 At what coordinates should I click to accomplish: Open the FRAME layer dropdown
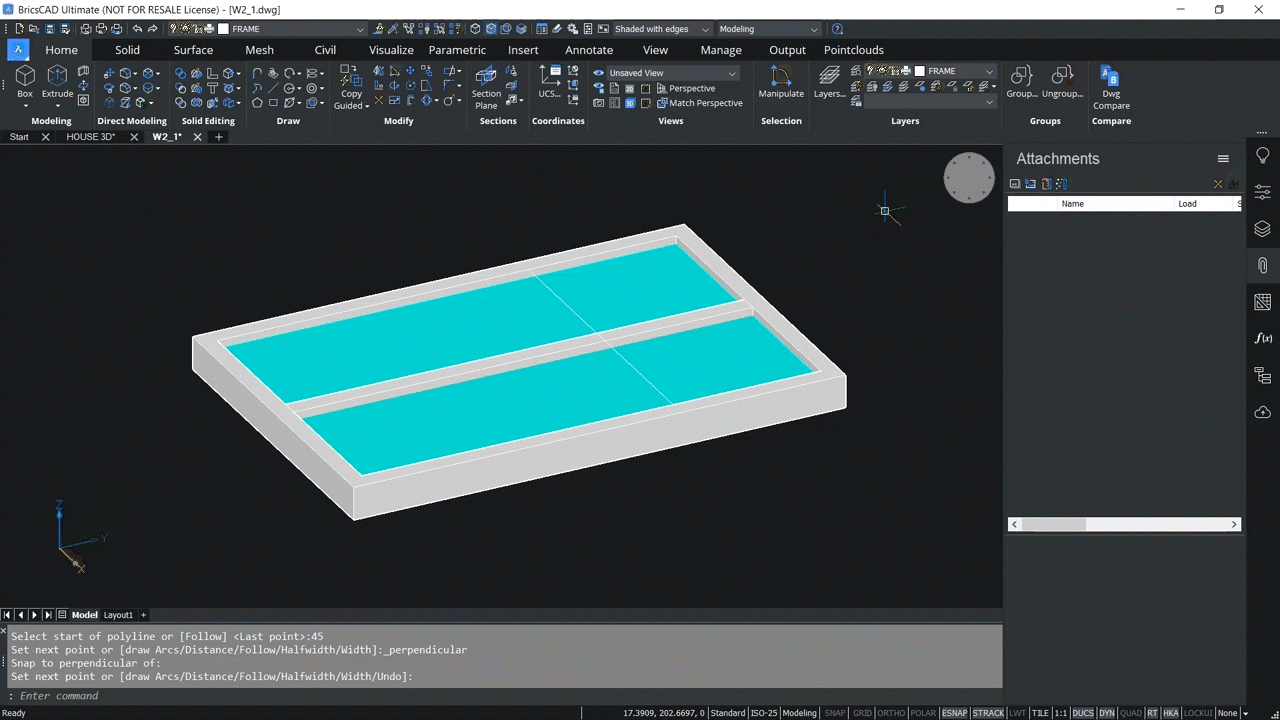click(x=988, y=70)
